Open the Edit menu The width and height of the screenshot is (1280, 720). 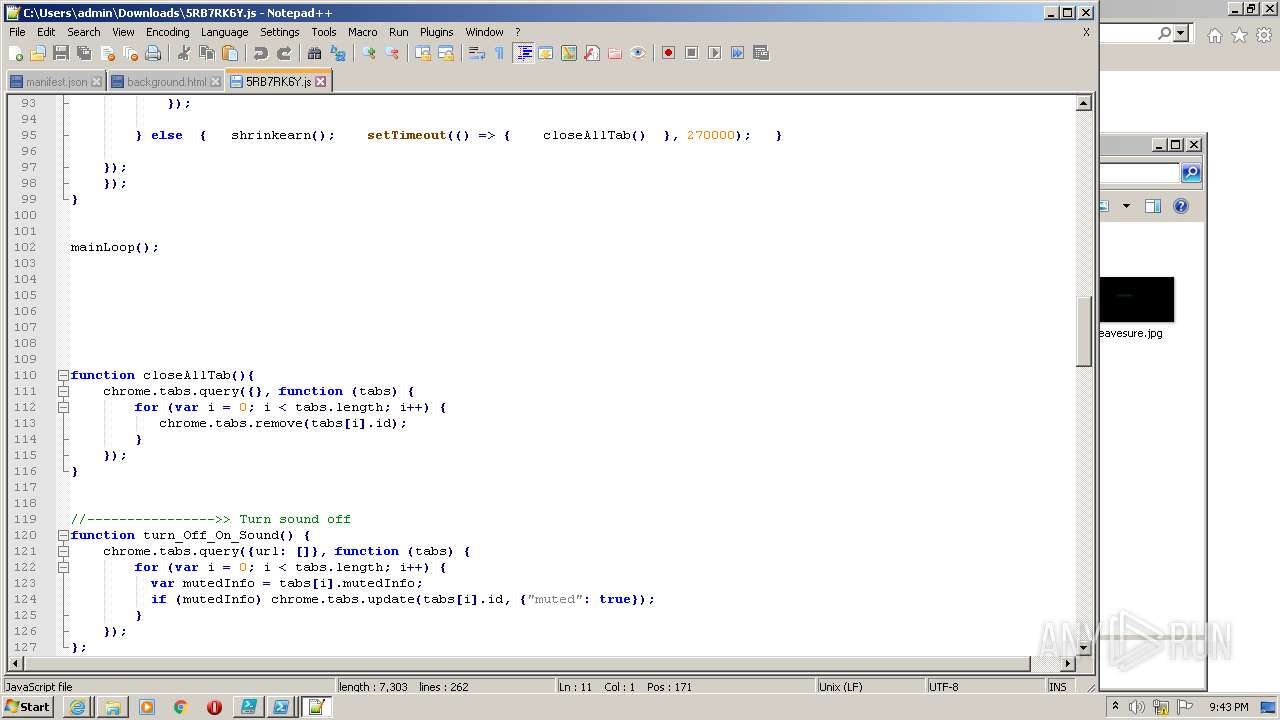click(46, 32)
